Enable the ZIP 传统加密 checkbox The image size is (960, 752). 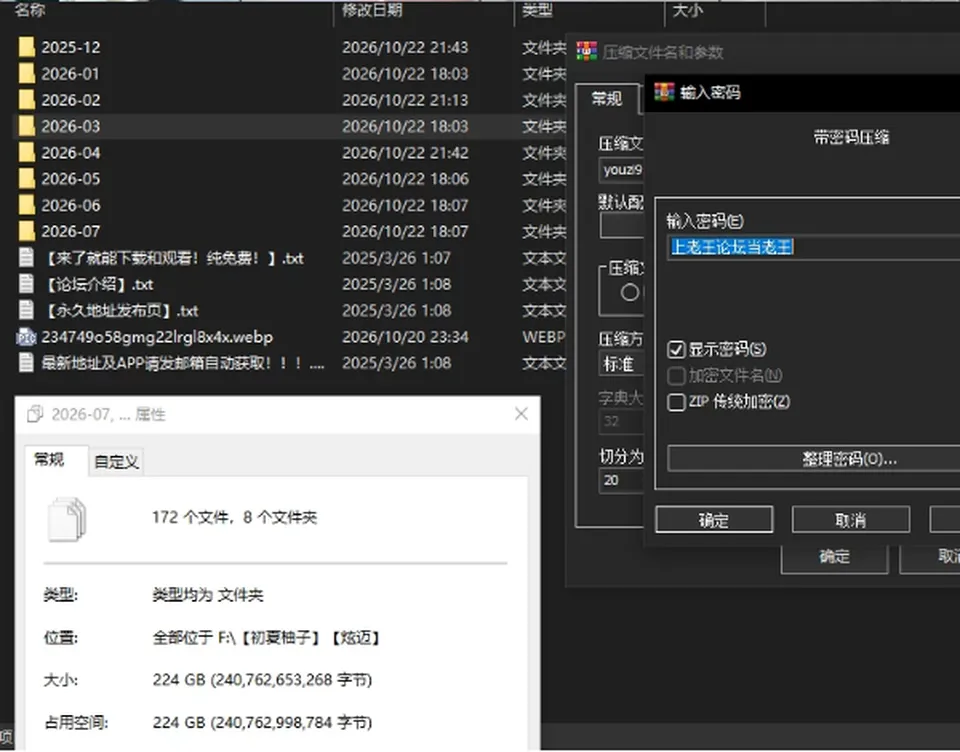click(676, 402)
